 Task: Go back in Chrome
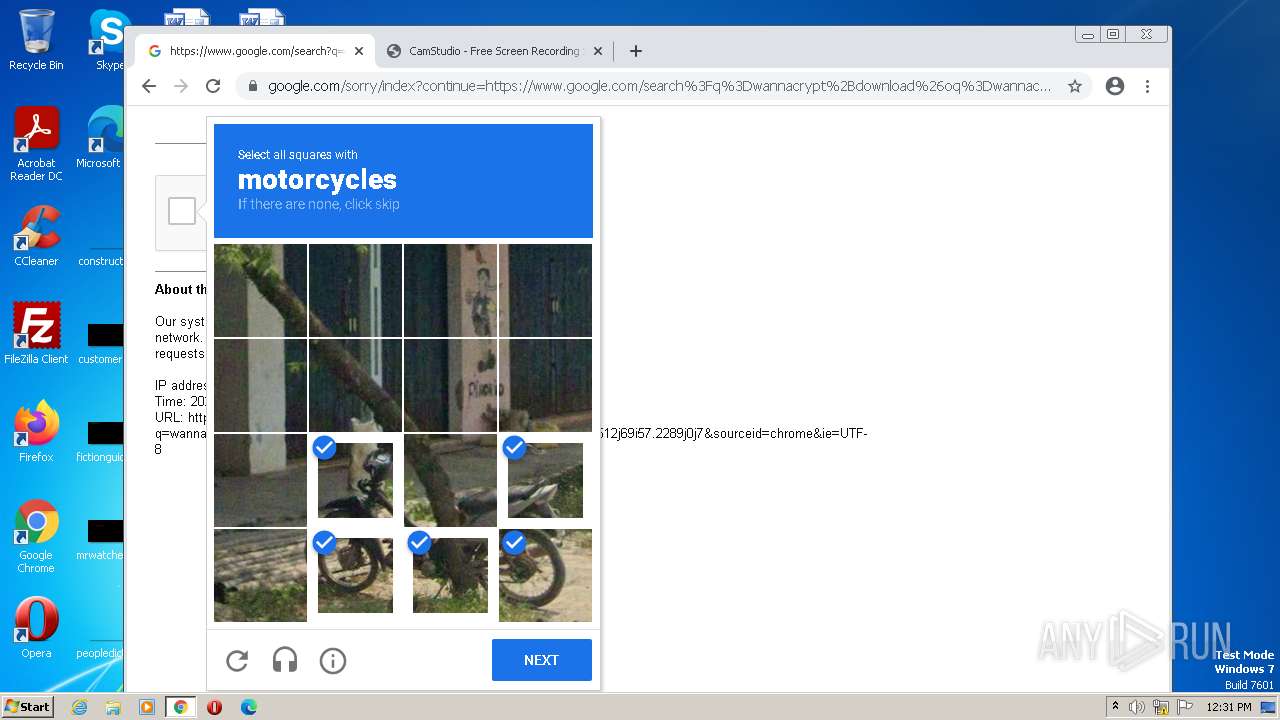tap(149, 86)
